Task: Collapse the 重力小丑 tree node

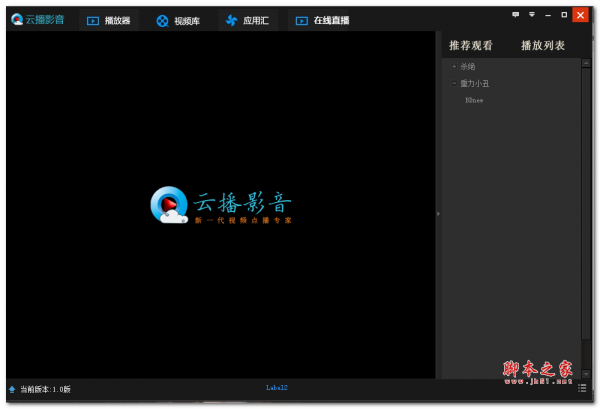Action: point(454,84)
